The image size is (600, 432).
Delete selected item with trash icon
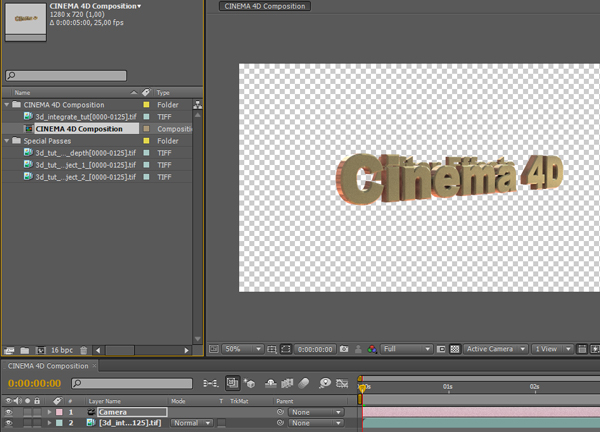(x=84, y=350)
